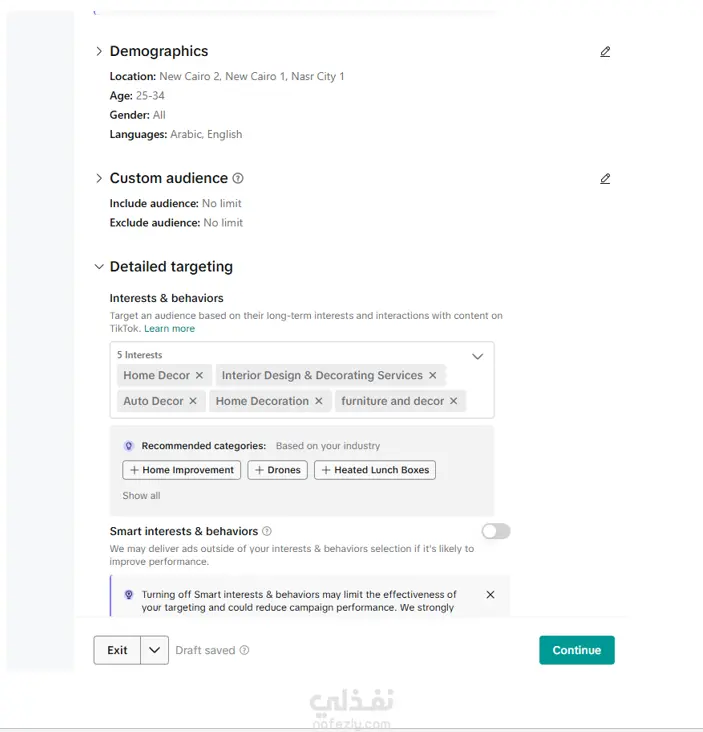The height and width of the screenshot is (732, 703).
Task: Click the Custom audience edit pencil icon
Action: (x=605, y=178)
